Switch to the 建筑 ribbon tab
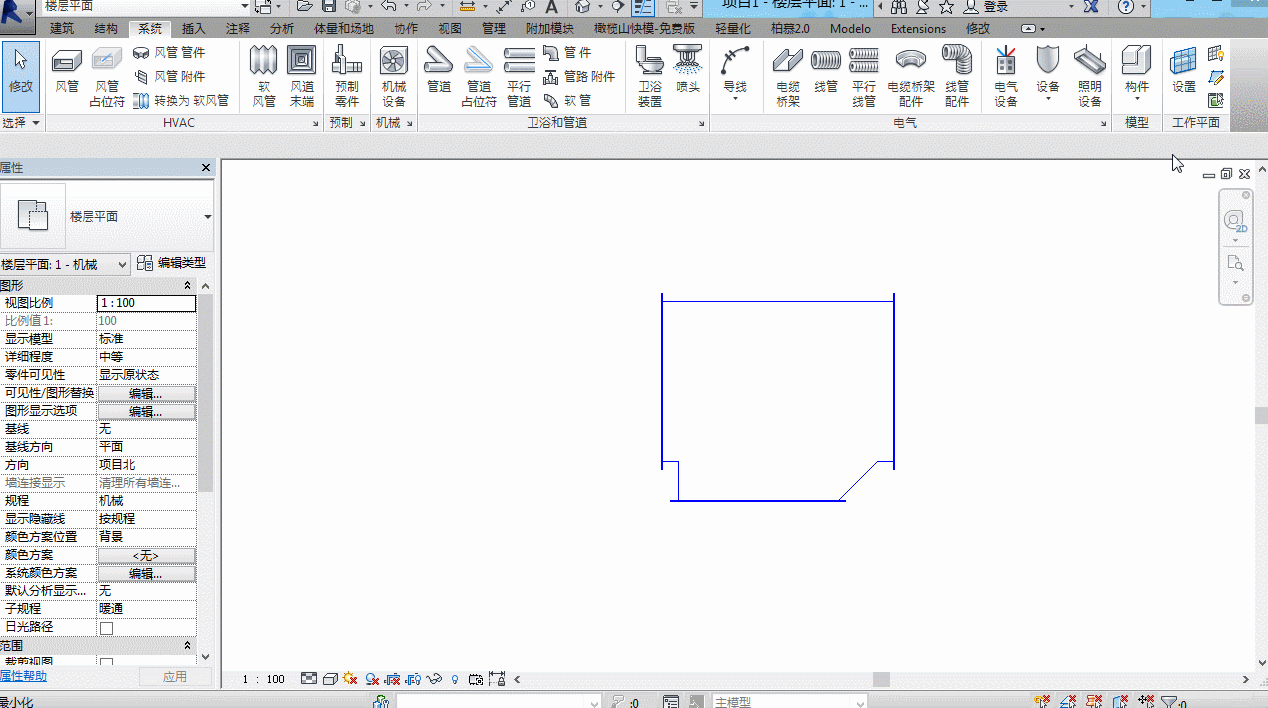 62,29
